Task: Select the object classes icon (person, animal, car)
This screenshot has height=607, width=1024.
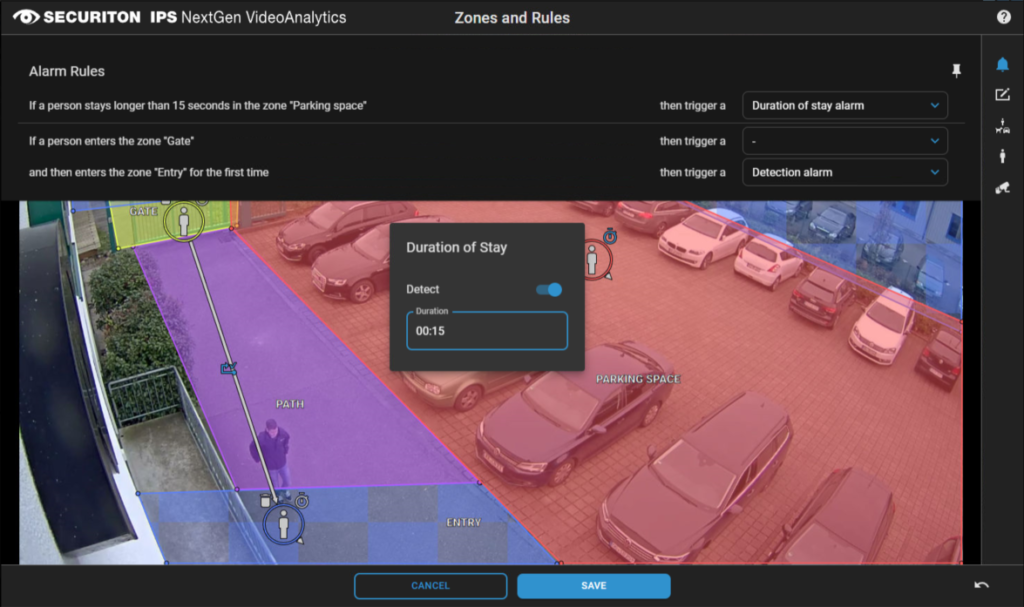Action: point(1002,126)
